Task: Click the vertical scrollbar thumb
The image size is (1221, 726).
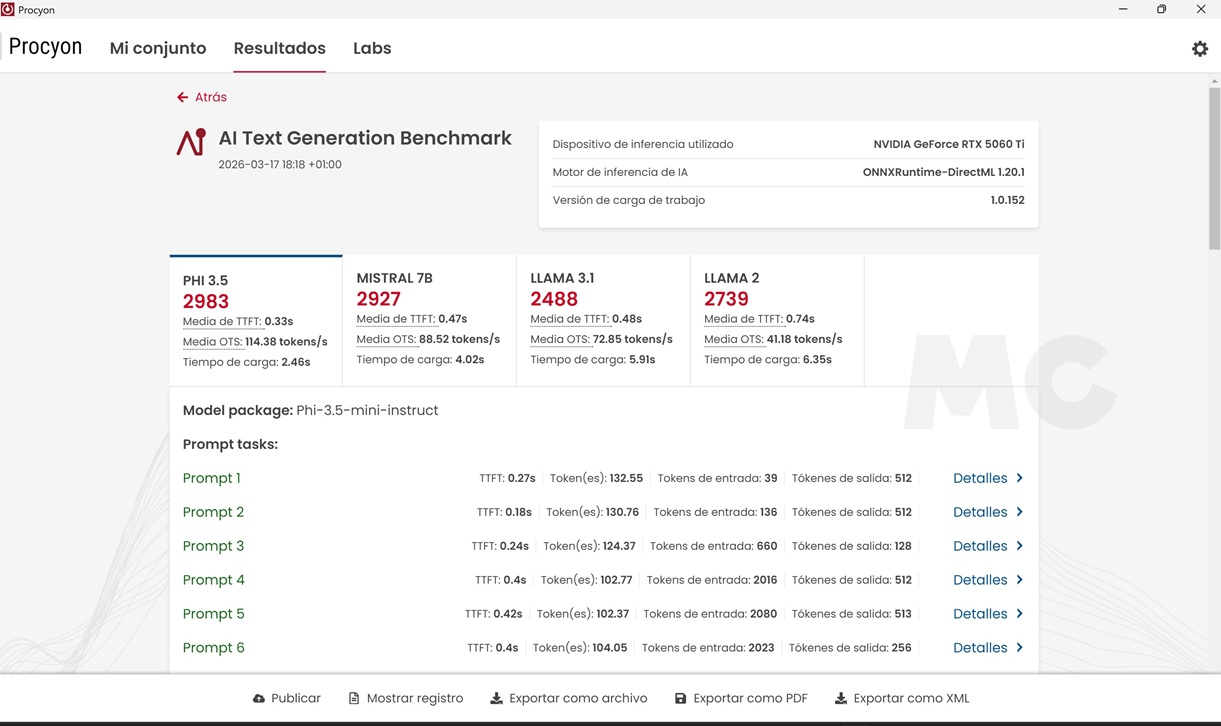Action: click(1214, 165)
